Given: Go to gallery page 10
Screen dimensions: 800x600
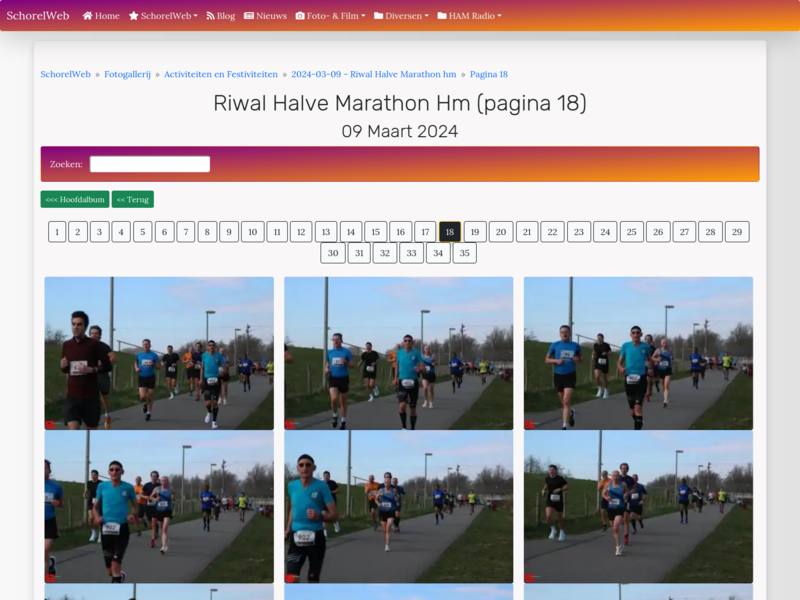Looking at the screenshot, I should [x=253, y=232].
